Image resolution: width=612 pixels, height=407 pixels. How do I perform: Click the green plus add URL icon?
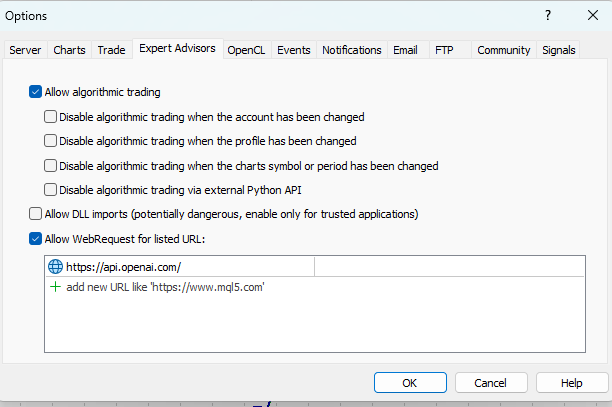click(x=56, y=286)
